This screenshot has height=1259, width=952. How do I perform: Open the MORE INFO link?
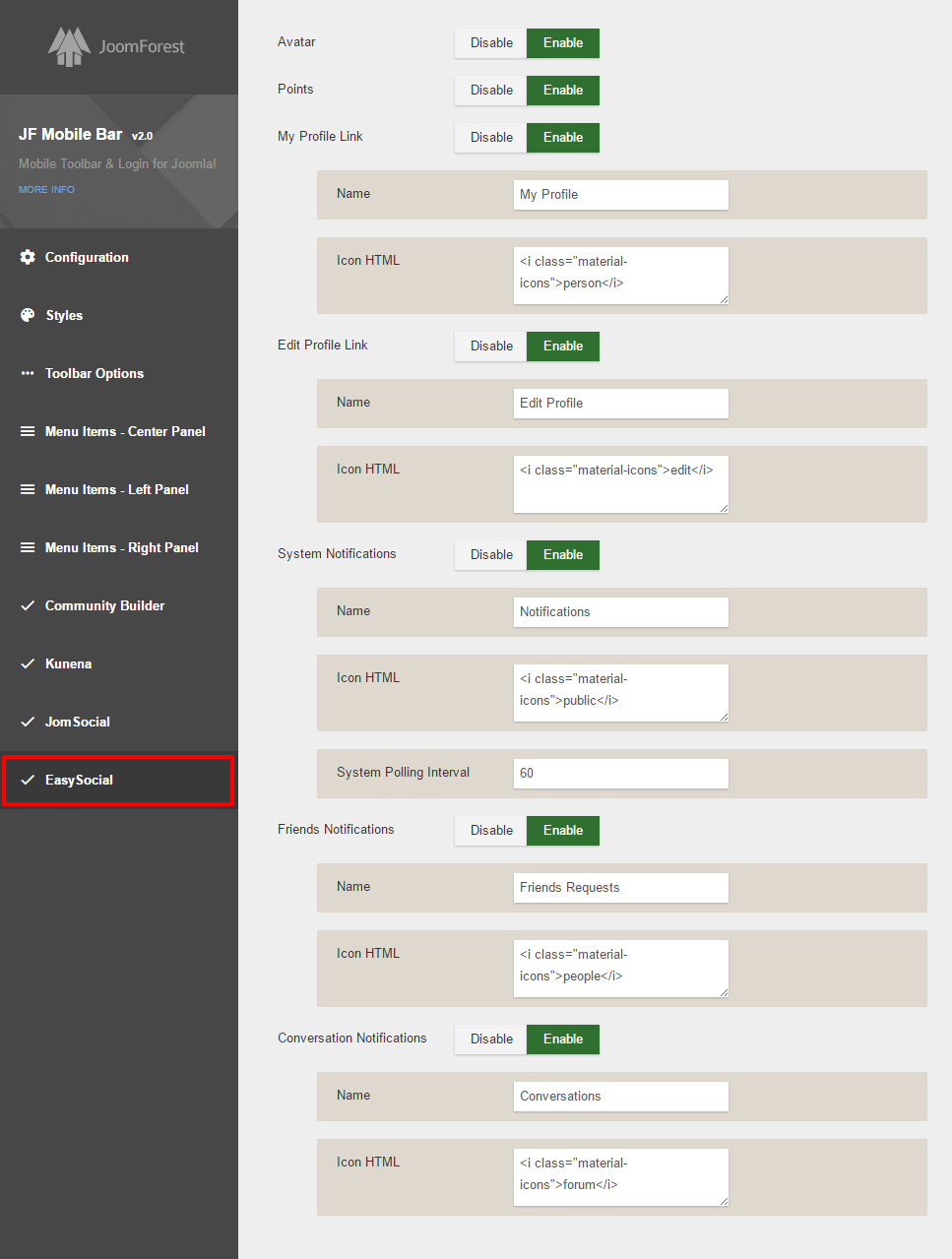coord(46,189)
